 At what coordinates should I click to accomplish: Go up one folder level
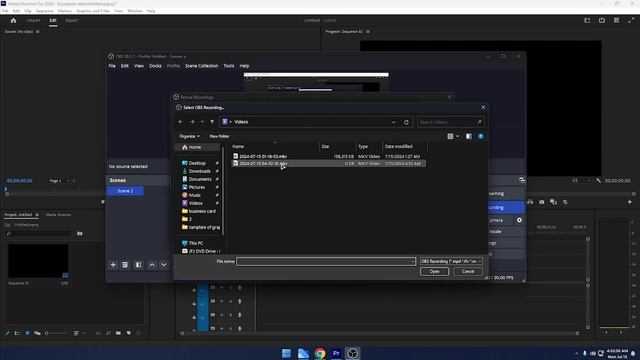click(x=212, y=122)
